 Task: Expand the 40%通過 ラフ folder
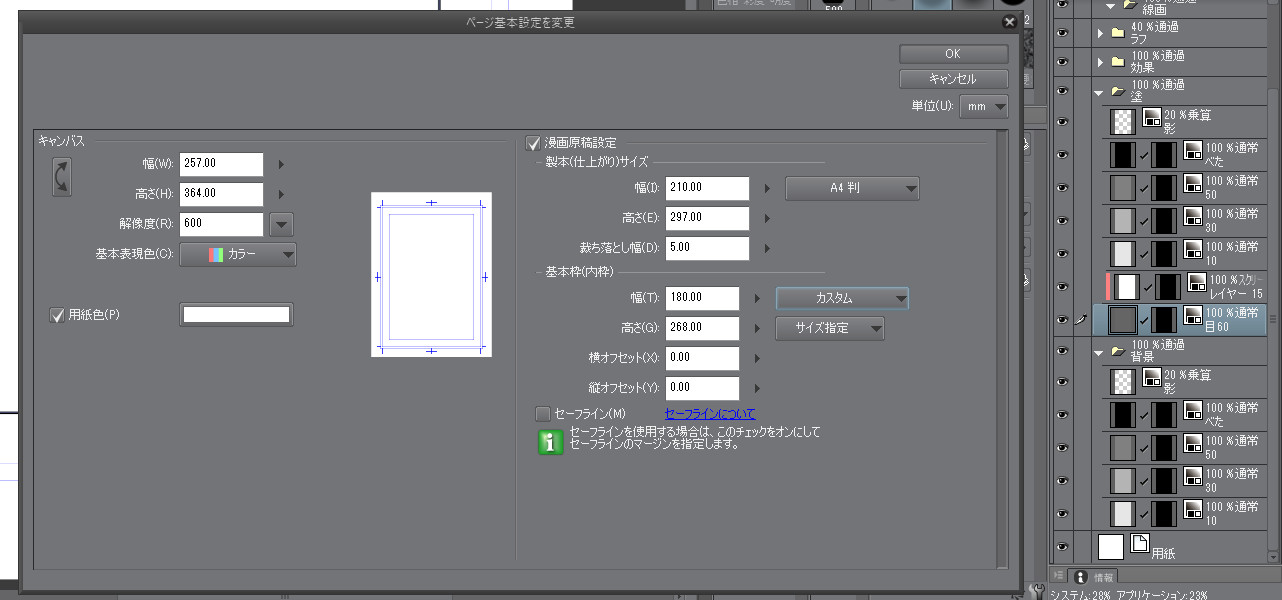pyautogui.click(x=1100, y=32)
